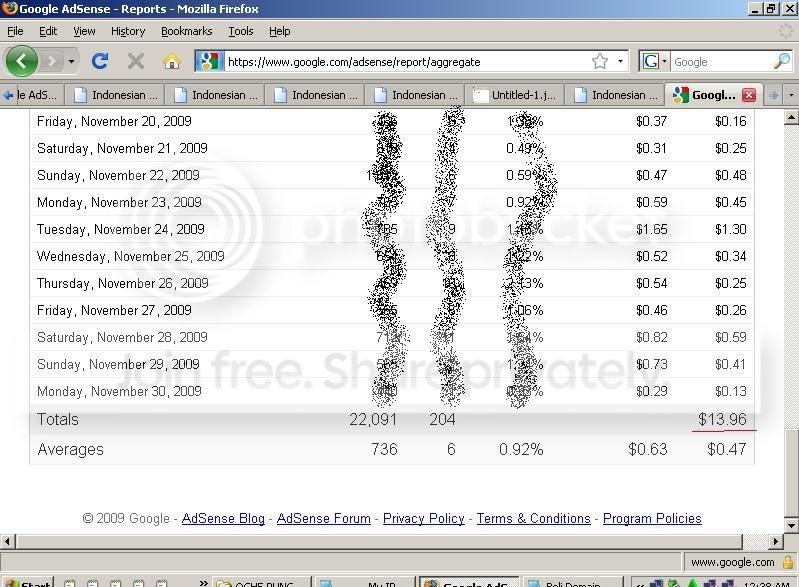
Task: Open the History menu
Action: click(x=128, y=32)
